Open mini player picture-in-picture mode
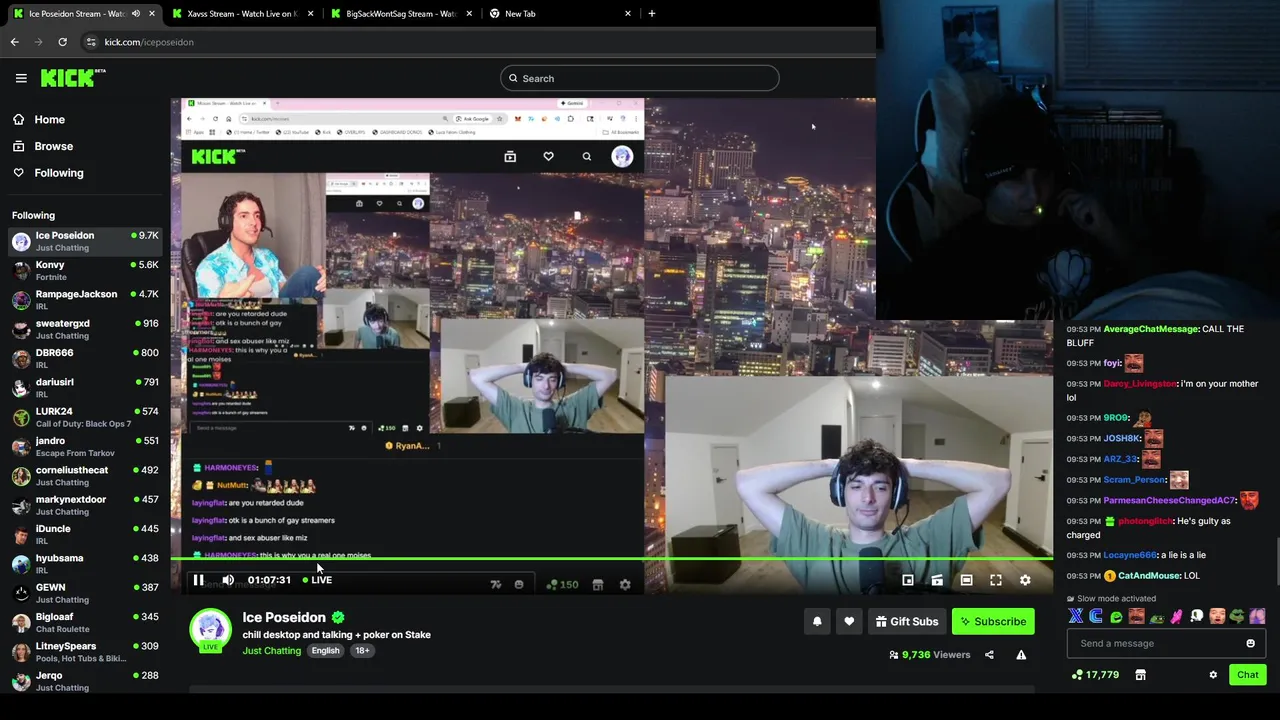 [x=908, y=580]
